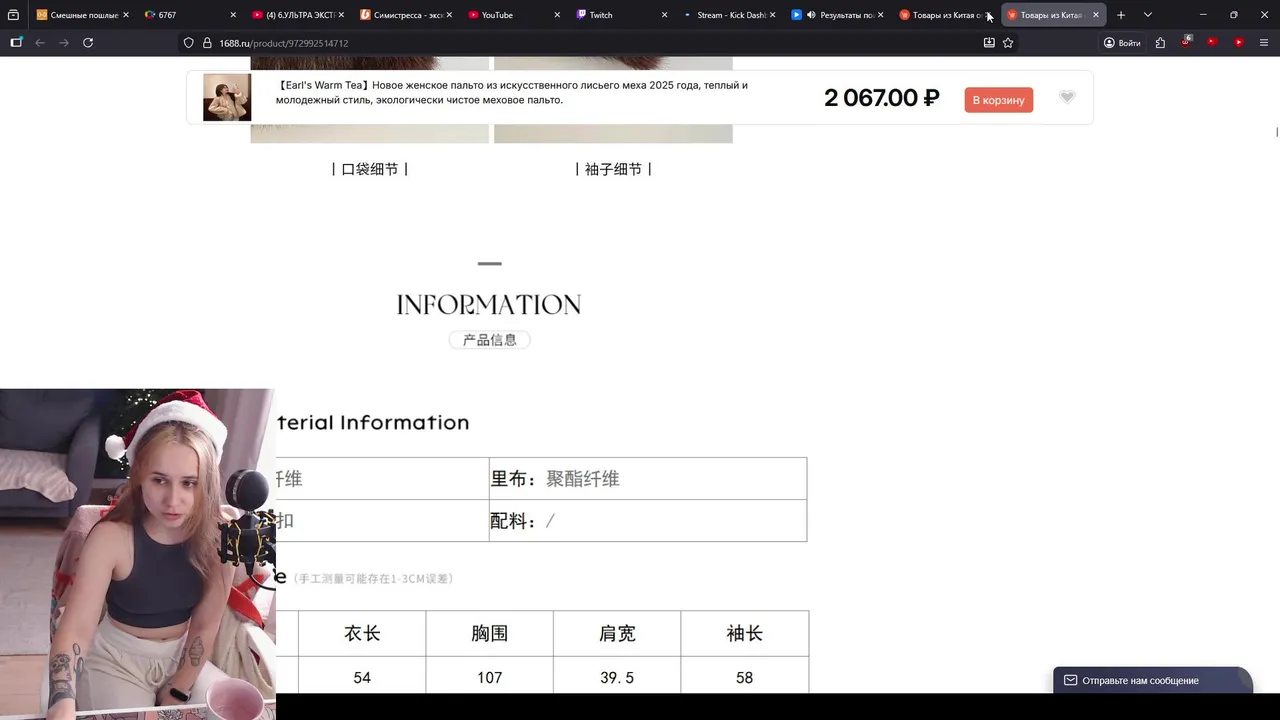Switch to the YouTube tab
This screenshot has width=1280, height=720.
tap(514, 15)
